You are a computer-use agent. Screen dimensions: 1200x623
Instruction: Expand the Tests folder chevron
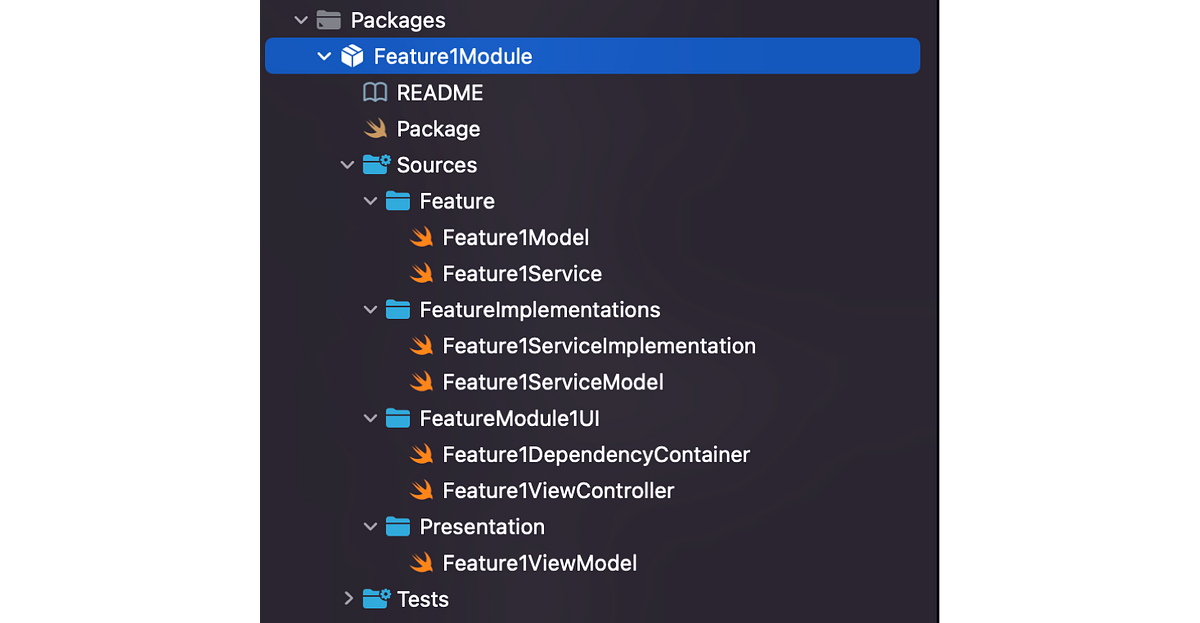pos(348,598)
